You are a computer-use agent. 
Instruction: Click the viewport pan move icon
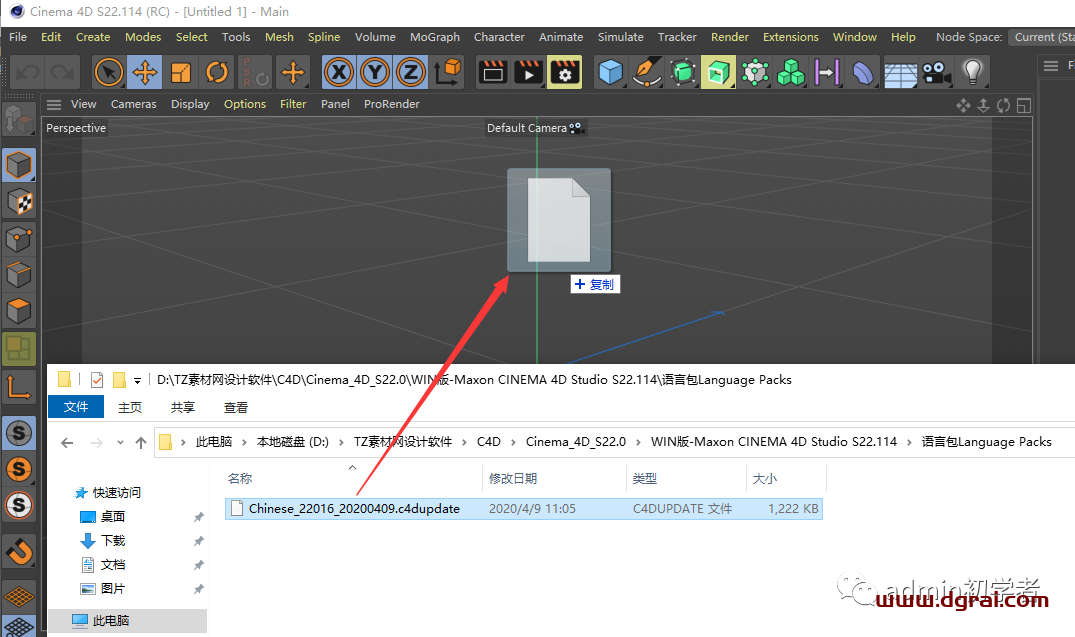(963, 106)
